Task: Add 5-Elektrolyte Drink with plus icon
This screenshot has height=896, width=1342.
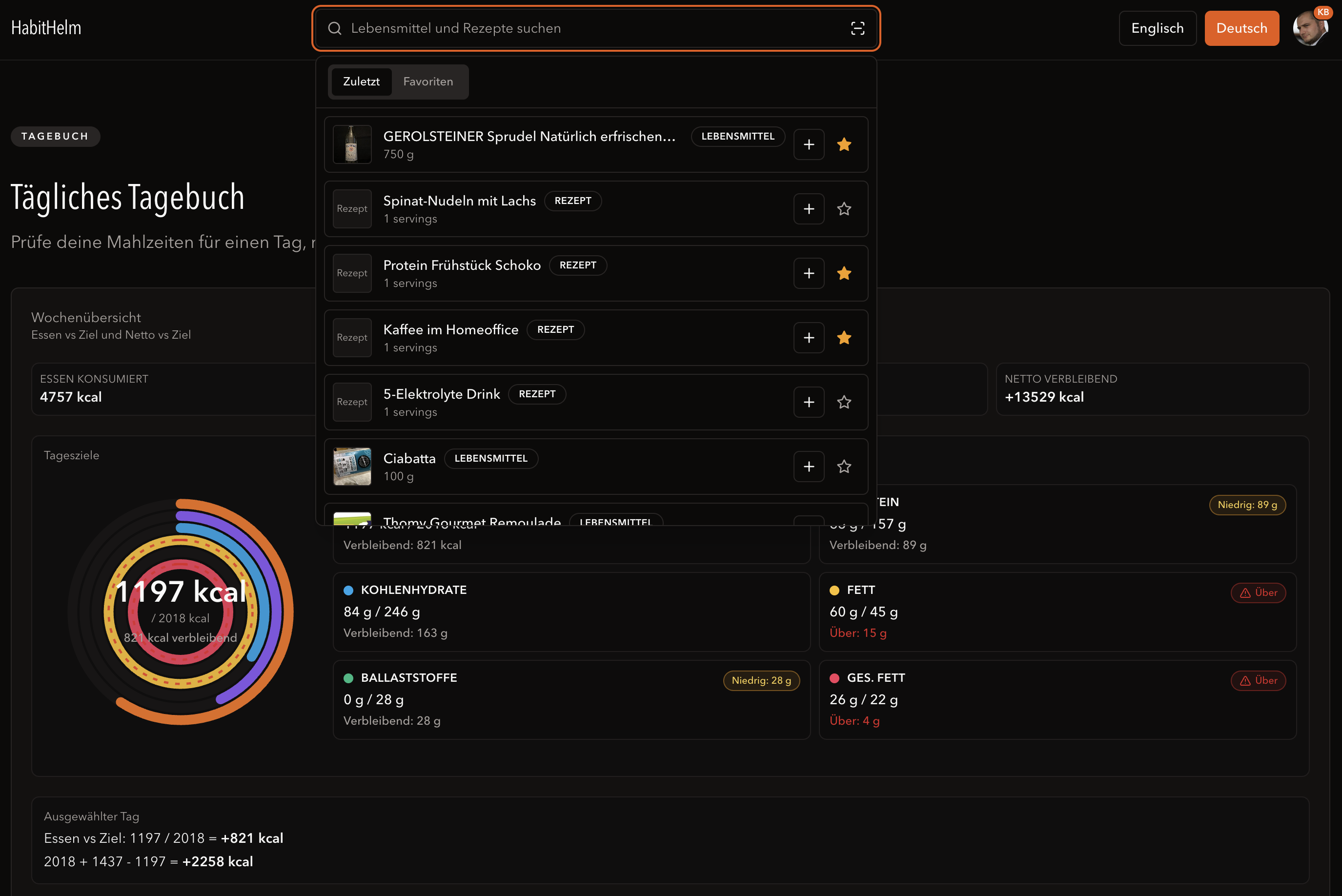Action: [x=809, y=402]
